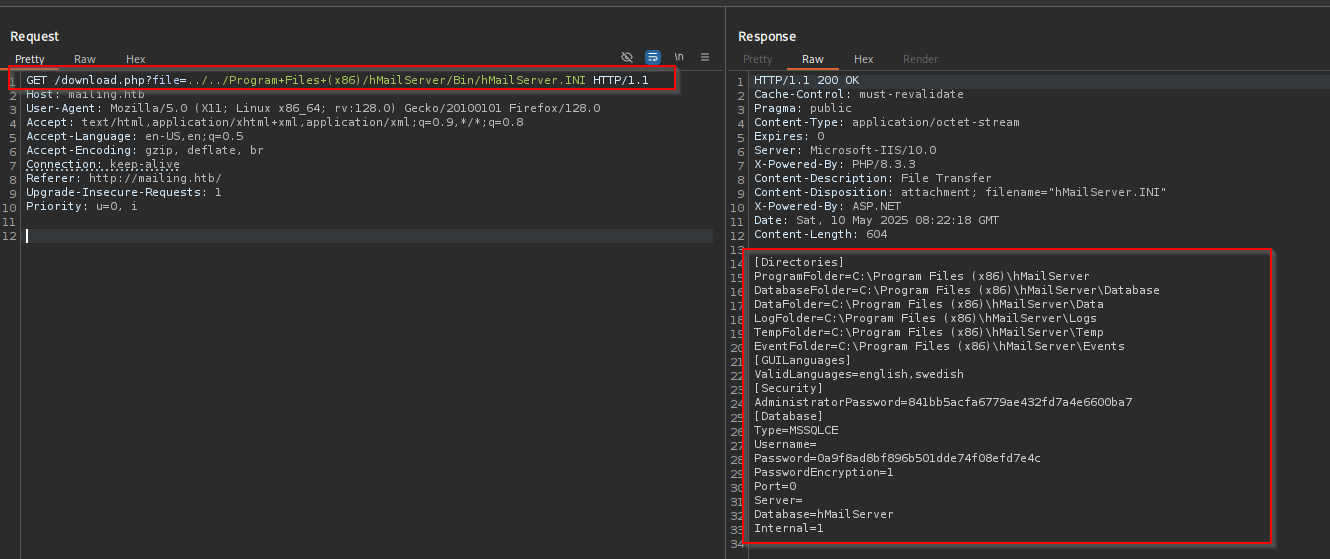This screenshot has height=559, width=1330.
Task: Click the AdministratorPassword hash line
Action: tap(943, 402)
